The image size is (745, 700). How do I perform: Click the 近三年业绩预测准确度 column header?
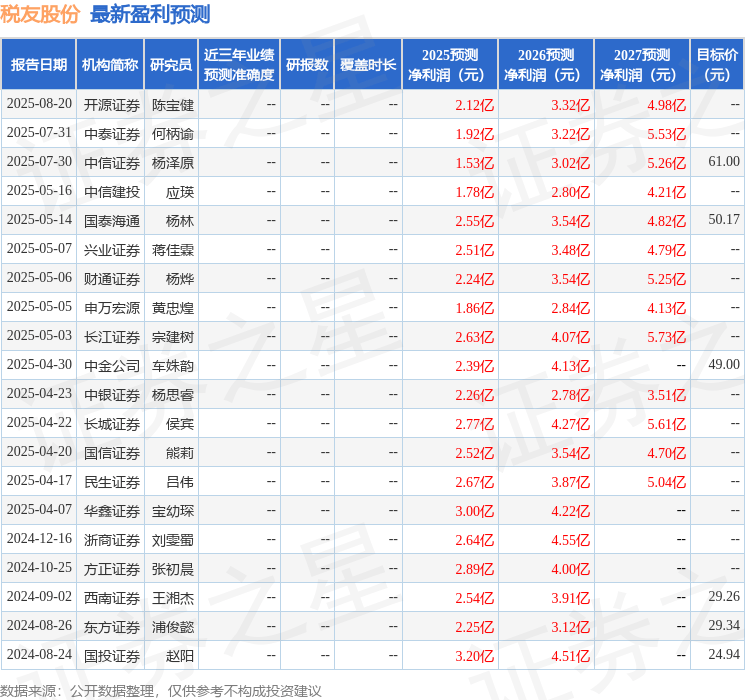tap(239, 65)
